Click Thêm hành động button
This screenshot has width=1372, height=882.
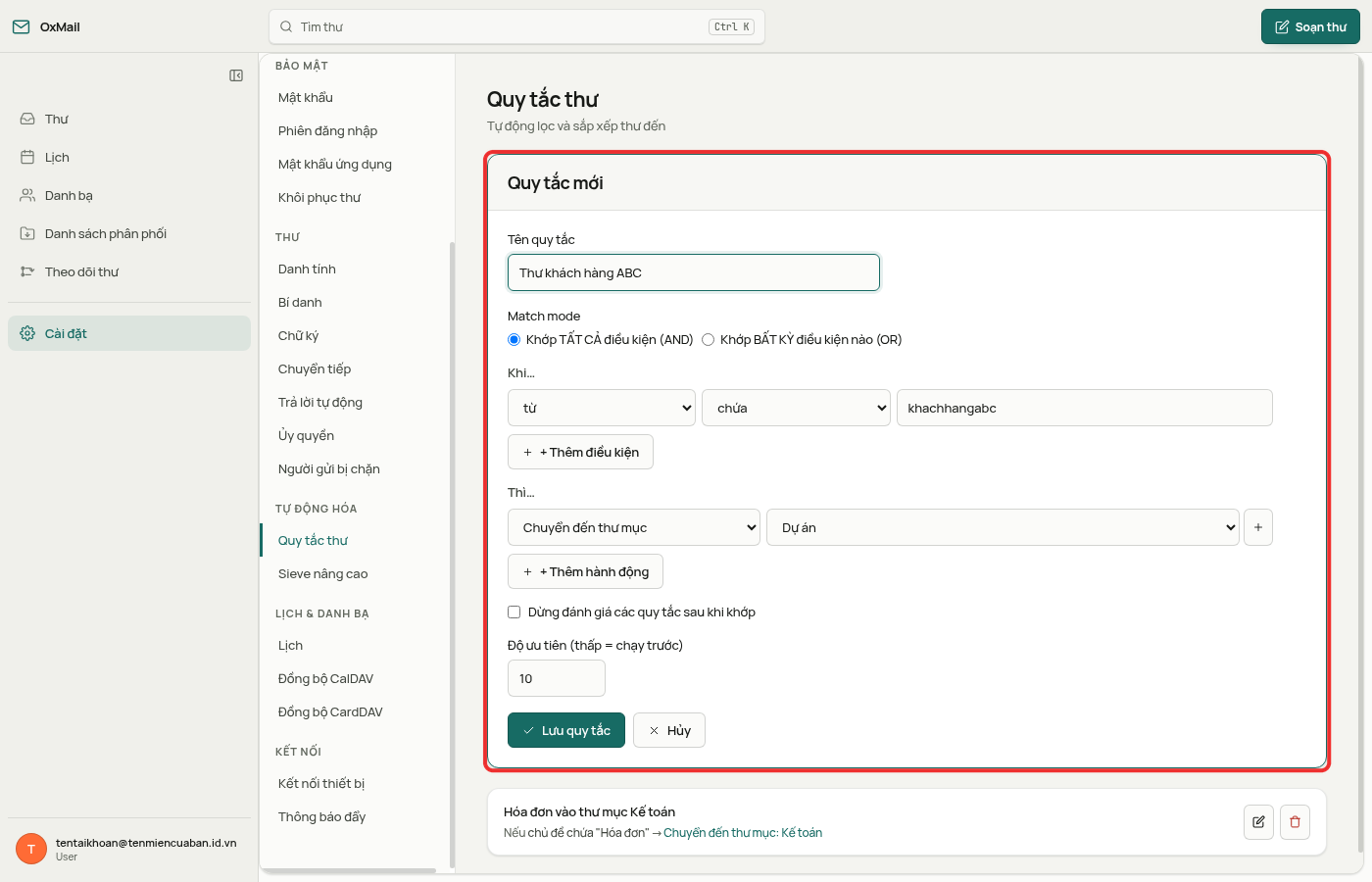click(585, 571)
